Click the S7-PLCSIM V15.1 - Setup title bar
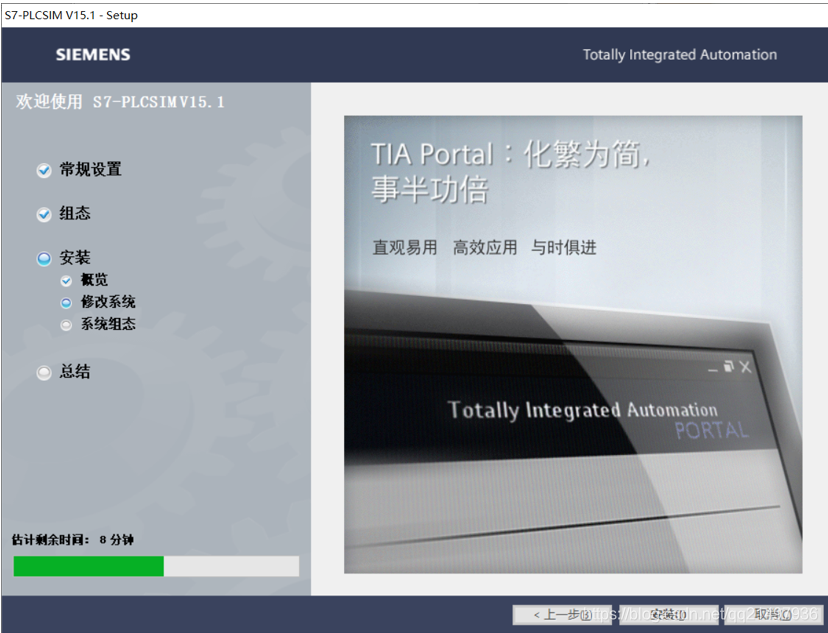Screen dimensions: 828x633 (414, 15)
